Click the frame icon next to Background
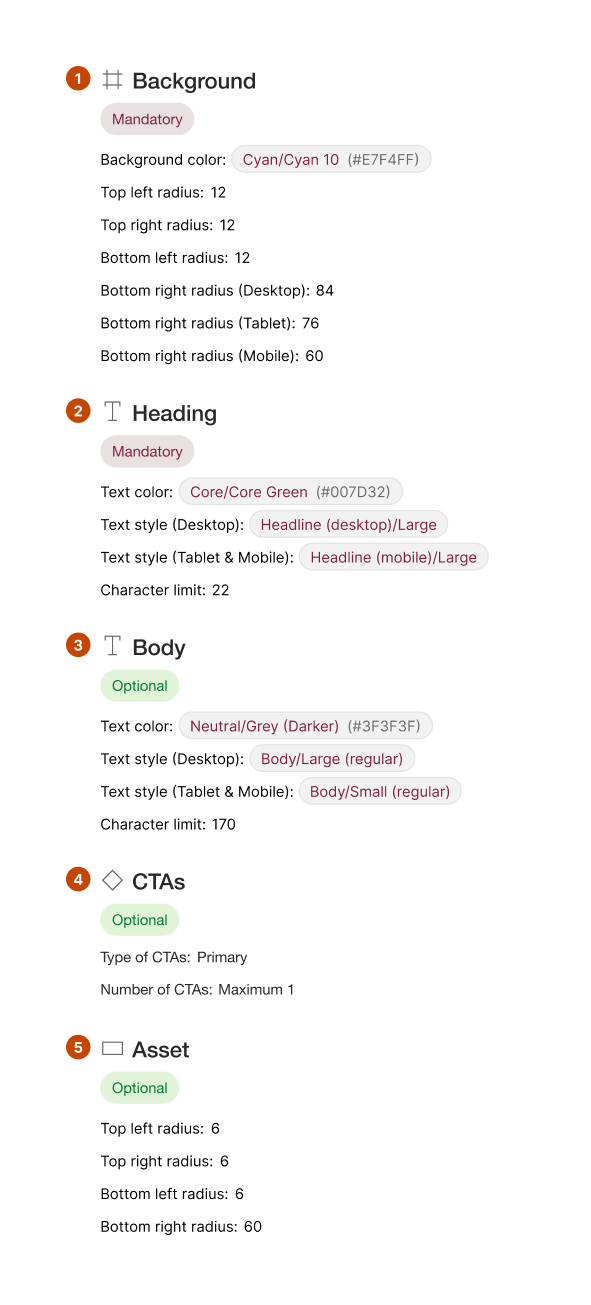The image size is (591, 1305). click(x=113, y=79)
